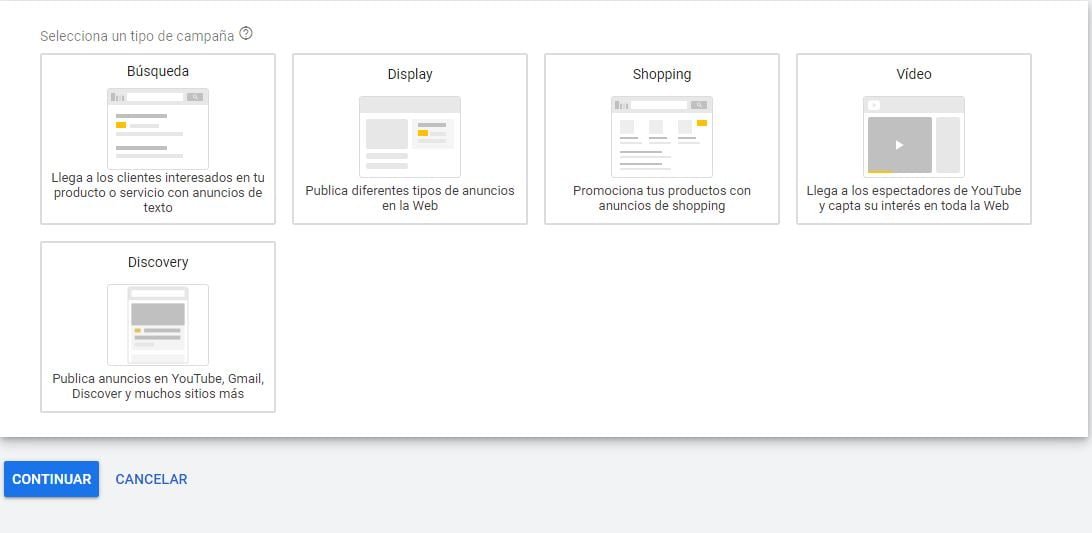
Task: Click the help icon beside campaign type heading
Action: pos(246,34)
